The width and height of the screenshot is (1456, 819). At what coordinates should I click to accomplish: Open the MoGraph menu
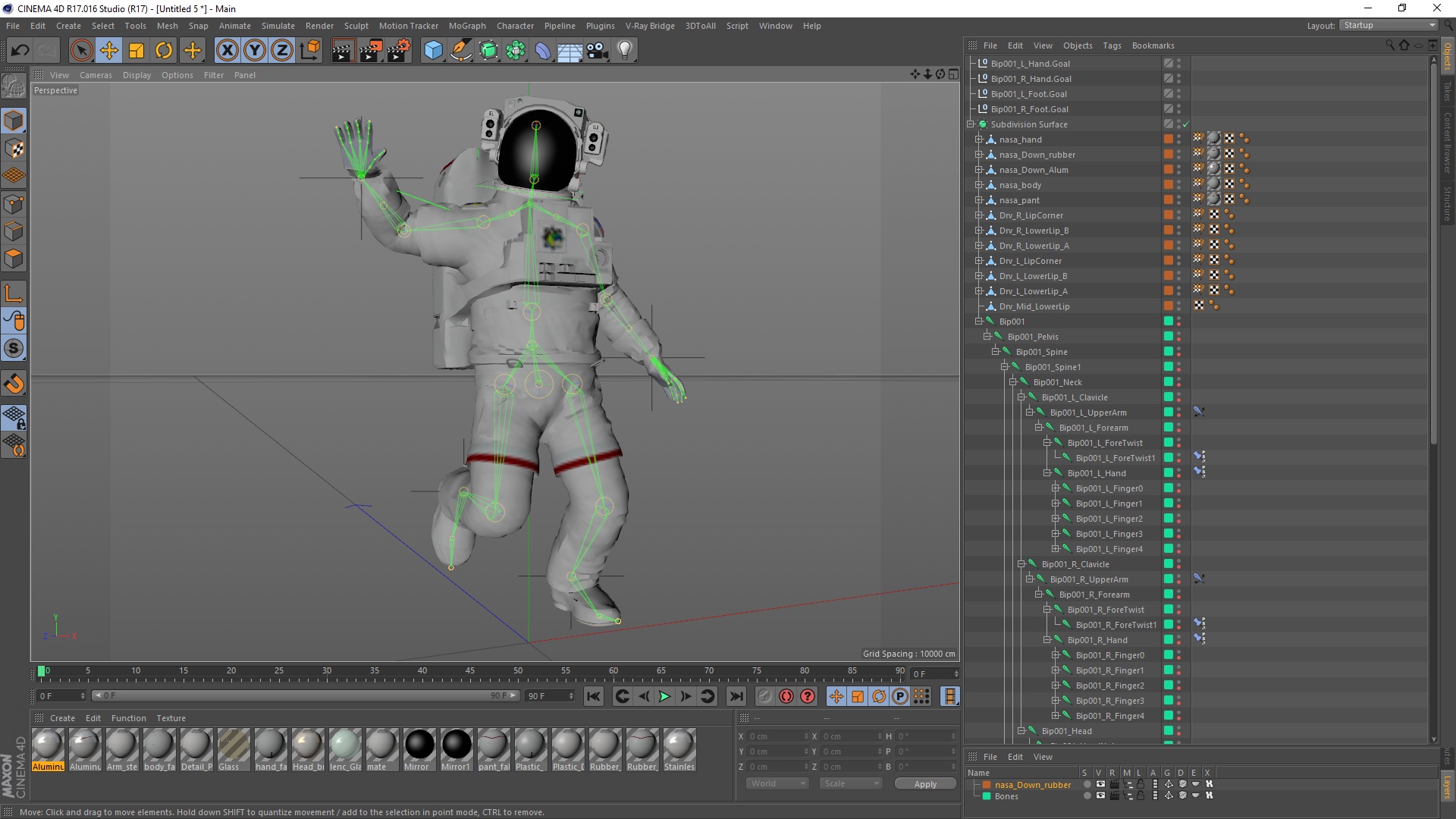[466, 26]
